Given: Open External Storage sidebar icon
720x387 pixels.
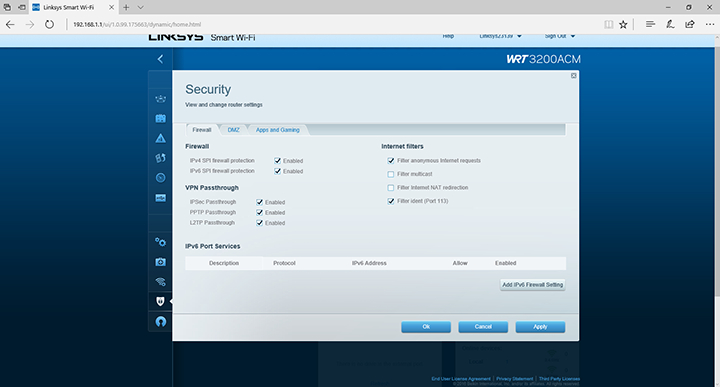Looking at the screenshot, I should point(160,198).
